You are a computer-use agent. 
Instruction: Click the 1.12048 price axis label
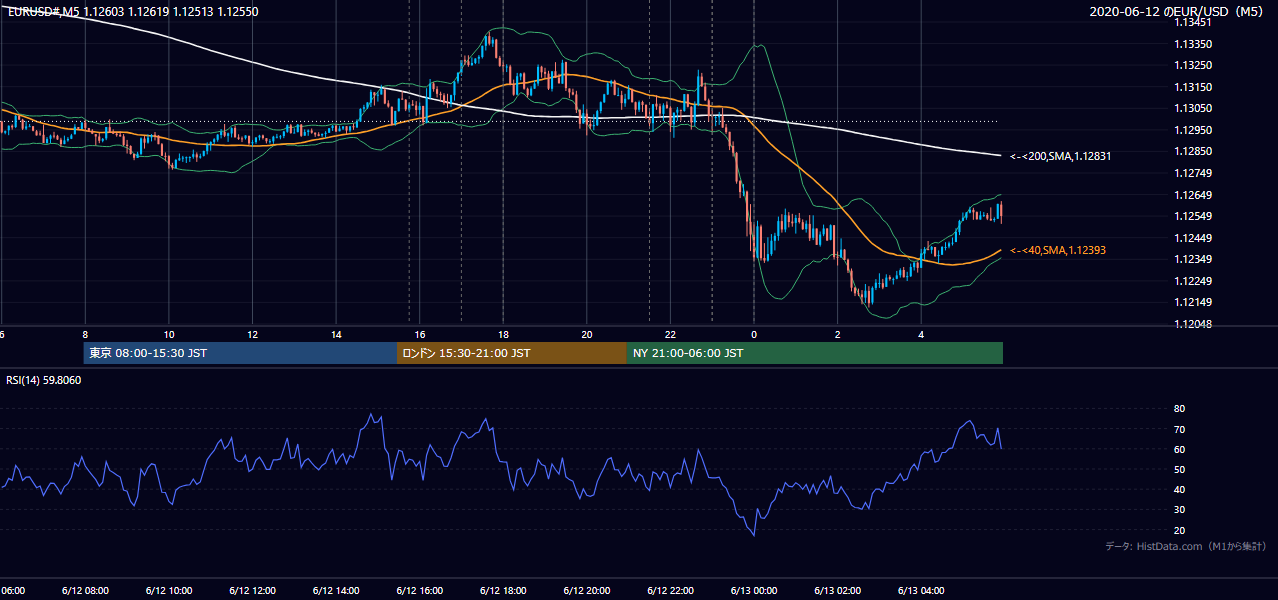point(1193,324)
